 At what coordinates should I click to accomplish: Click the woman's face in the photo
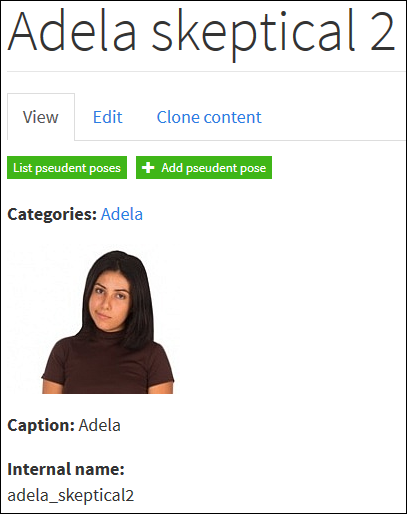pyautogui.click(x=109, y=302)
